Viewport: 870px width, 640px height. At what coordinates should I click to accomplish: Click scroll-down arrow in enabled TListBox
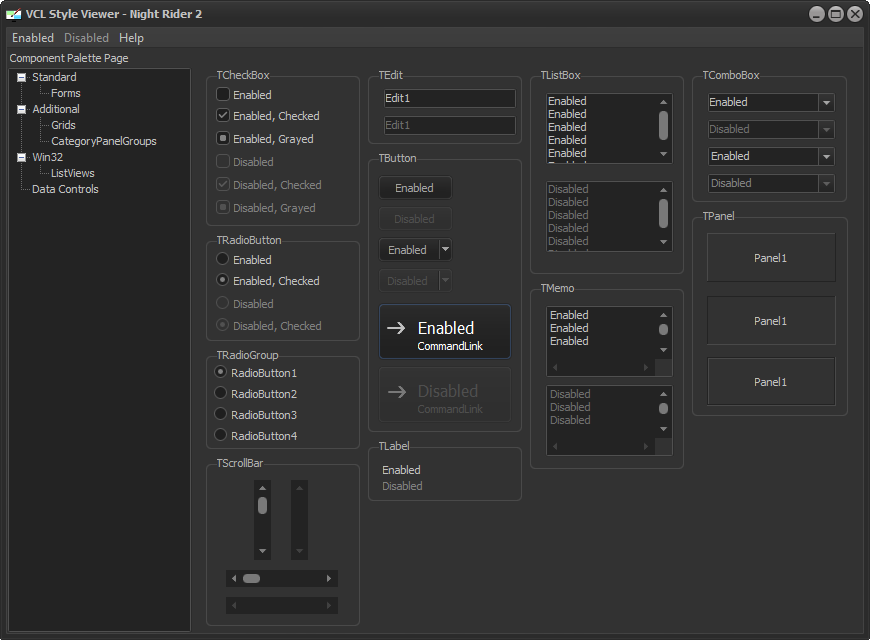(664, 154)
